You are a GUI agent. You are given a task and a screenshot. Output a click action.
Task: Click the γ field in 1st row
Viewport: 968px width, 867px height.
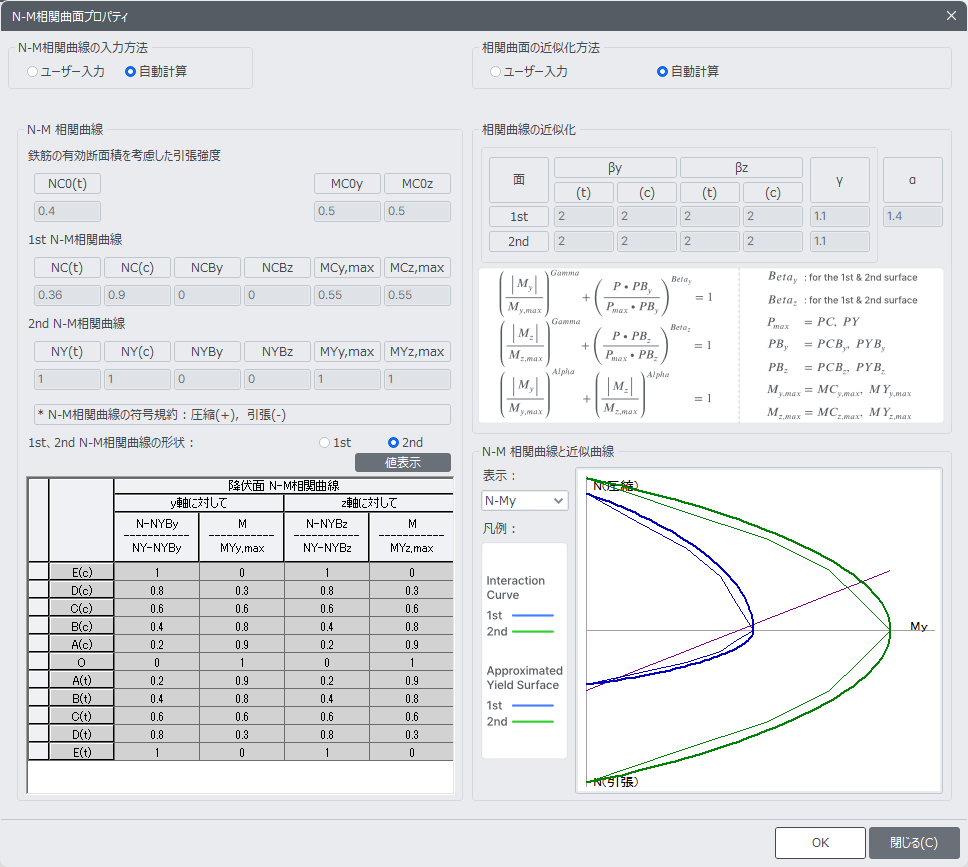pos(840,216)
